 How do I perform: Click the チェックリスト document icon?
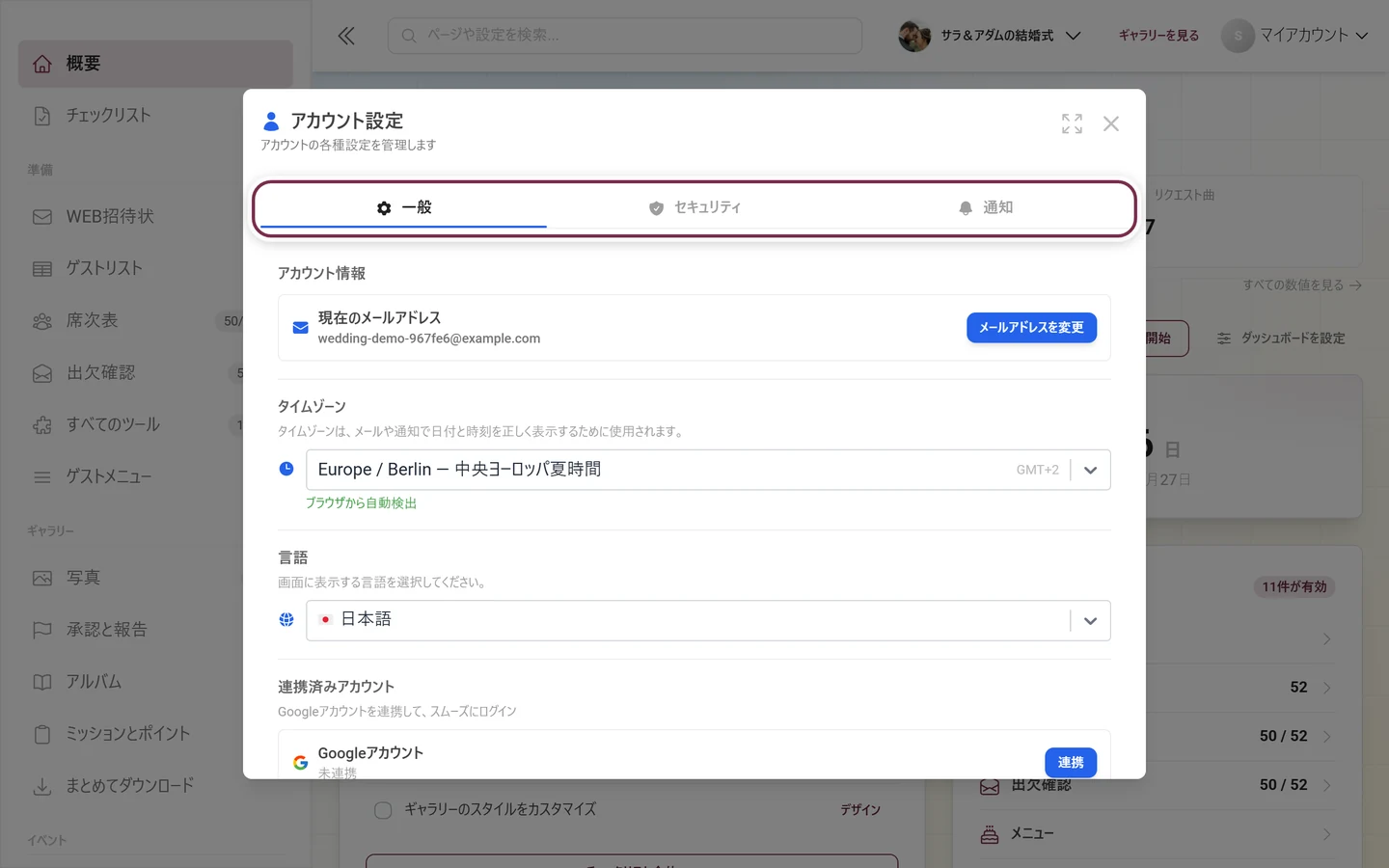(x=42, y=116)
